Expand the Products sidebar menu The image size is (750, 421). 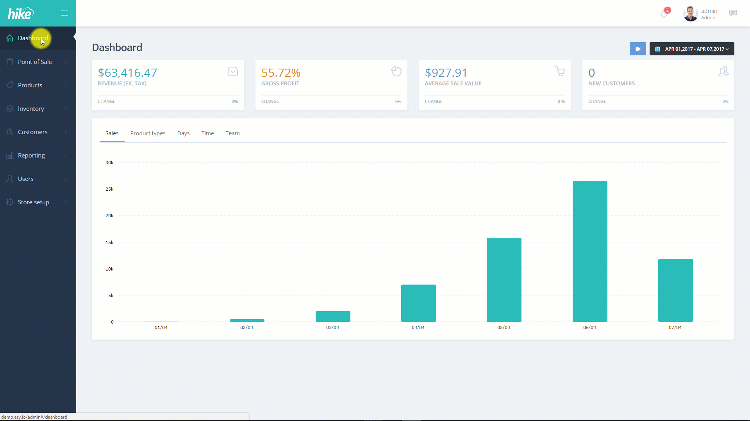coord(38,85)
